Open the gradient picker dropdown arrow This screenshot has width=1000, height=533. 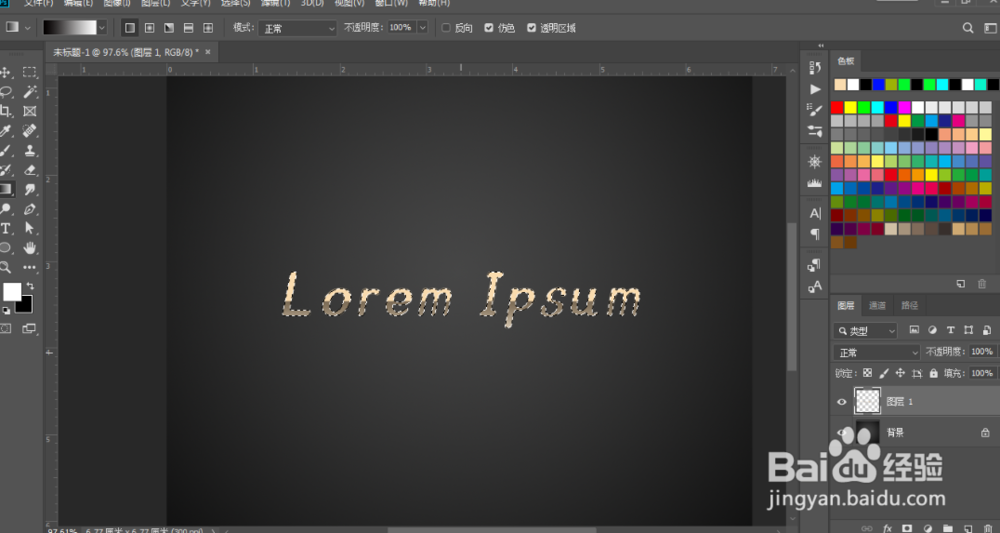pos(101,28)
